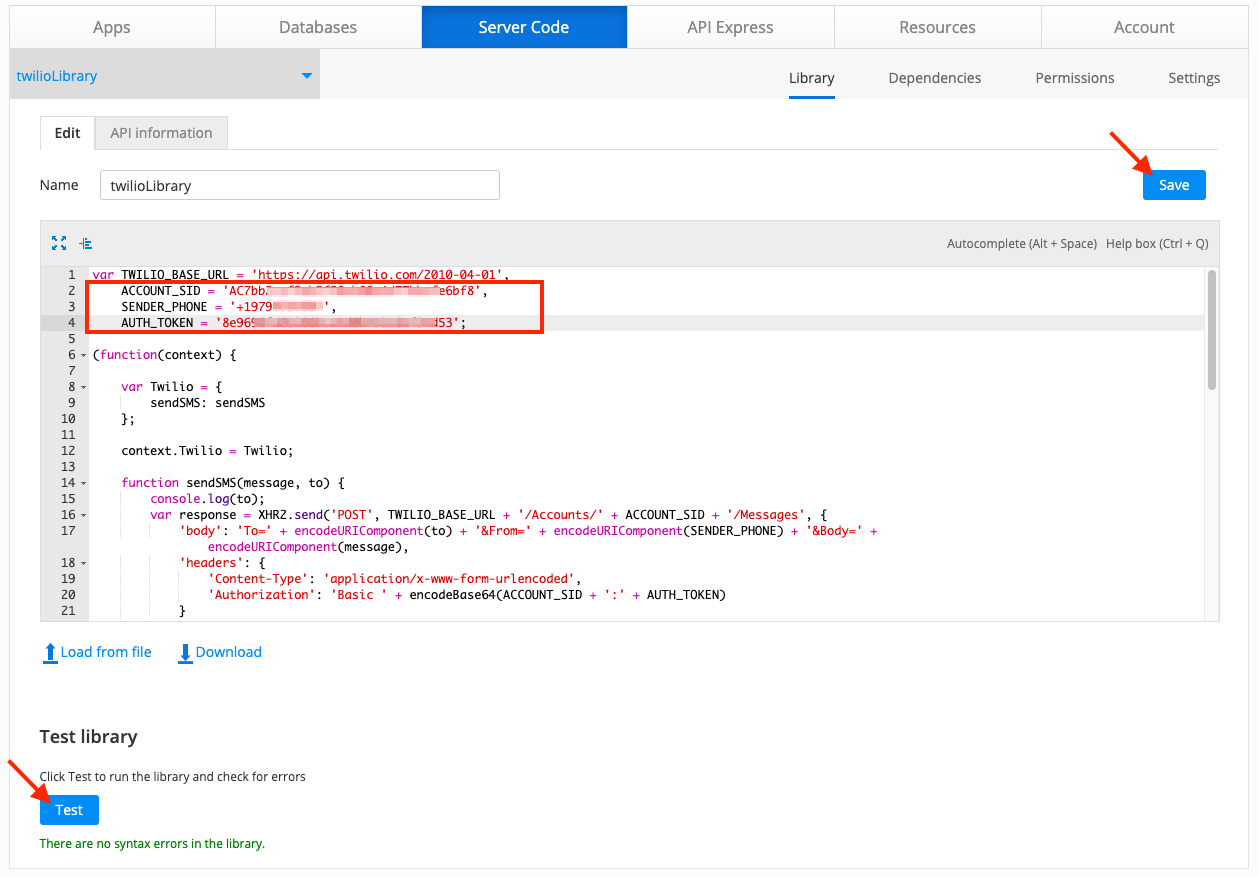This screenshot has width=1258, height=877.
Task: Select the Server Code tab
Action: pos(524,27)
